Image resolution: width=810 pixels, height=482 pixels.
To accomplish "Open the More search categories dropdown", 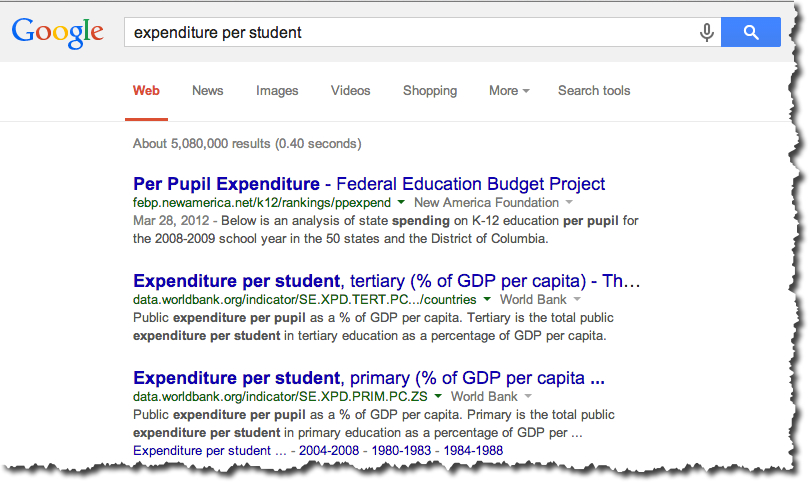I will tap(509, 90).
